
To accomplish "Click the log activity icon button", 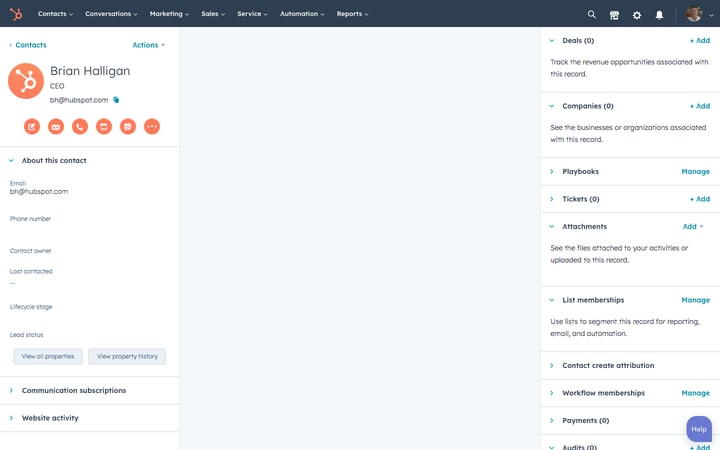I will coord(104,126).
